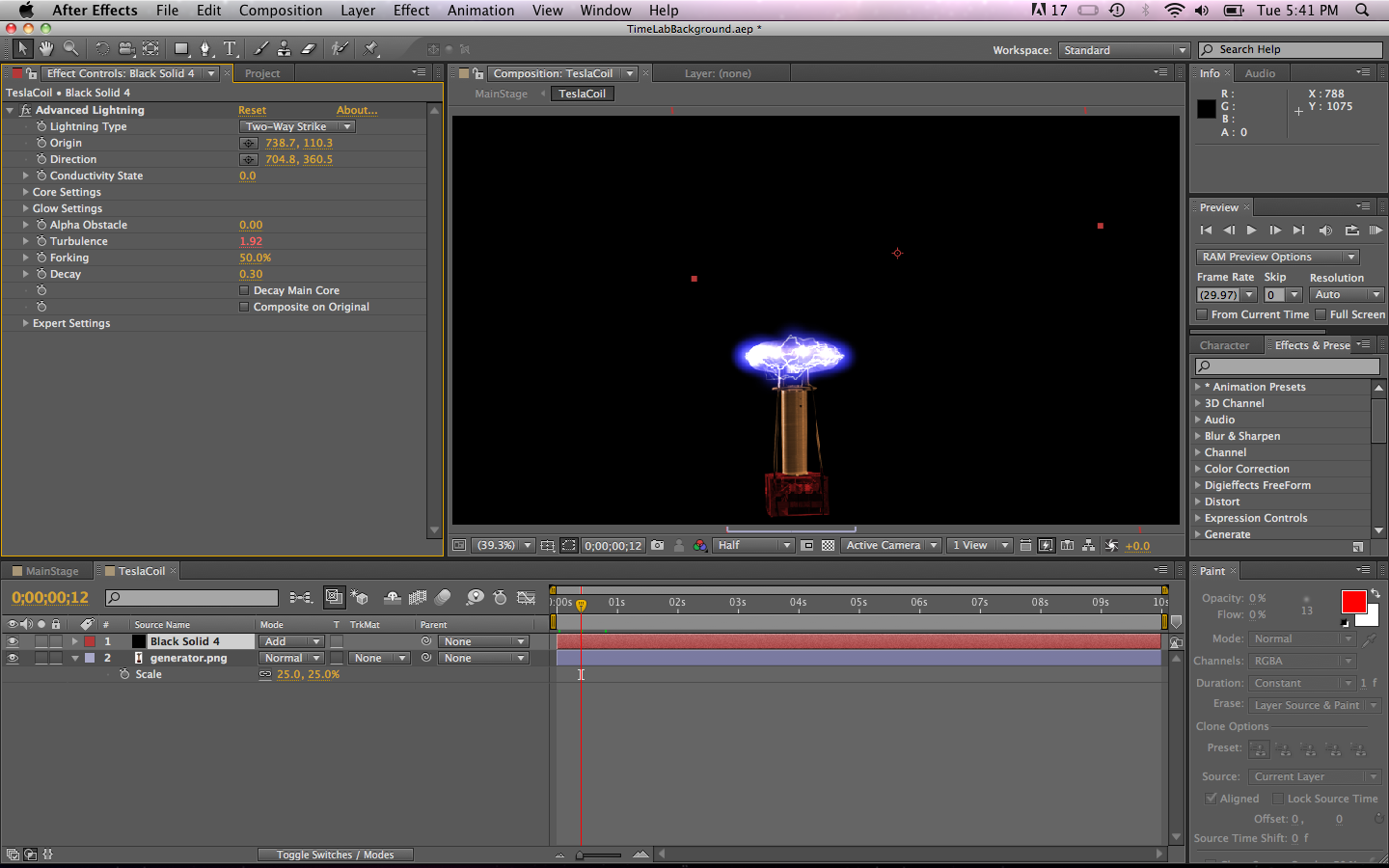
Task: Open the Lightning Type dropdown
Action: pos(297,126)
